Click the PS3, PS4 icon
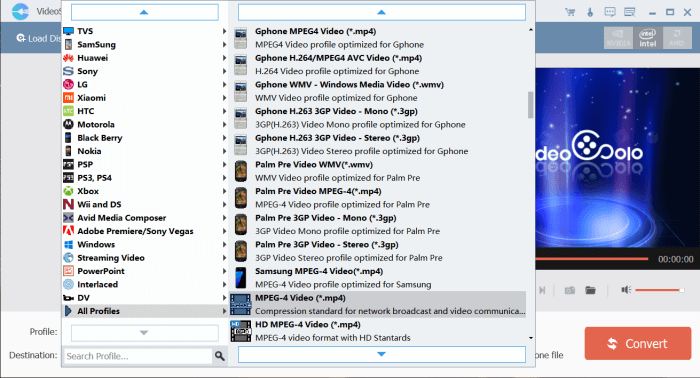700x378 pixels. [68, 178]
